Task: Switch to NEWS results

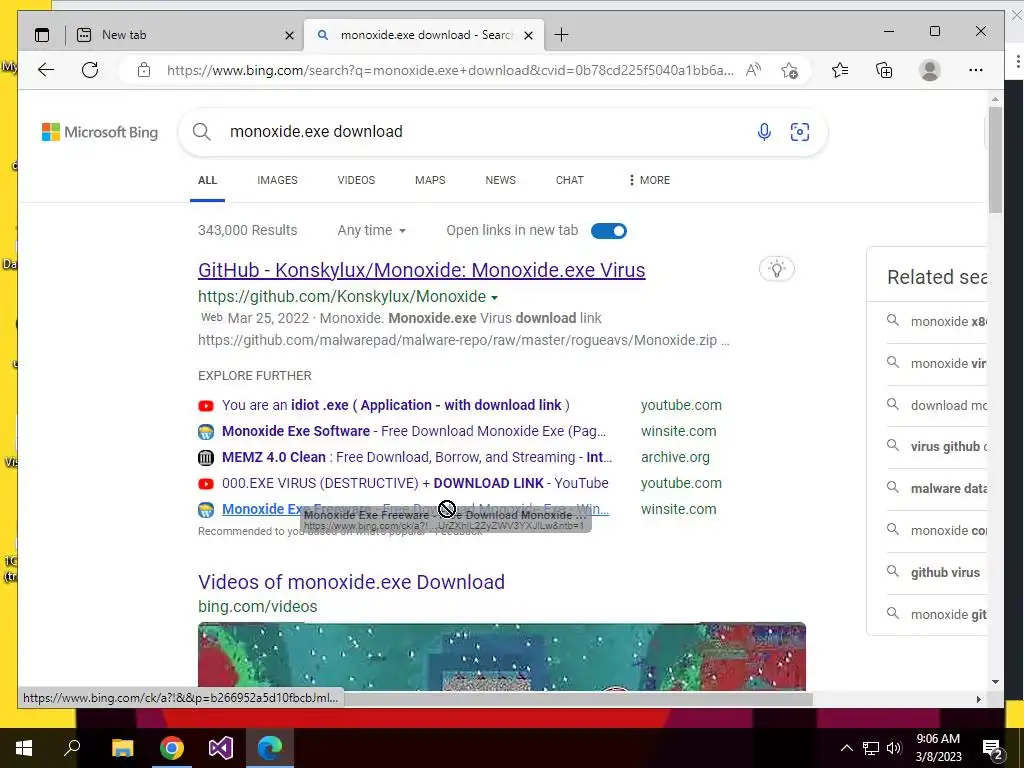Action: coord(500,180)
